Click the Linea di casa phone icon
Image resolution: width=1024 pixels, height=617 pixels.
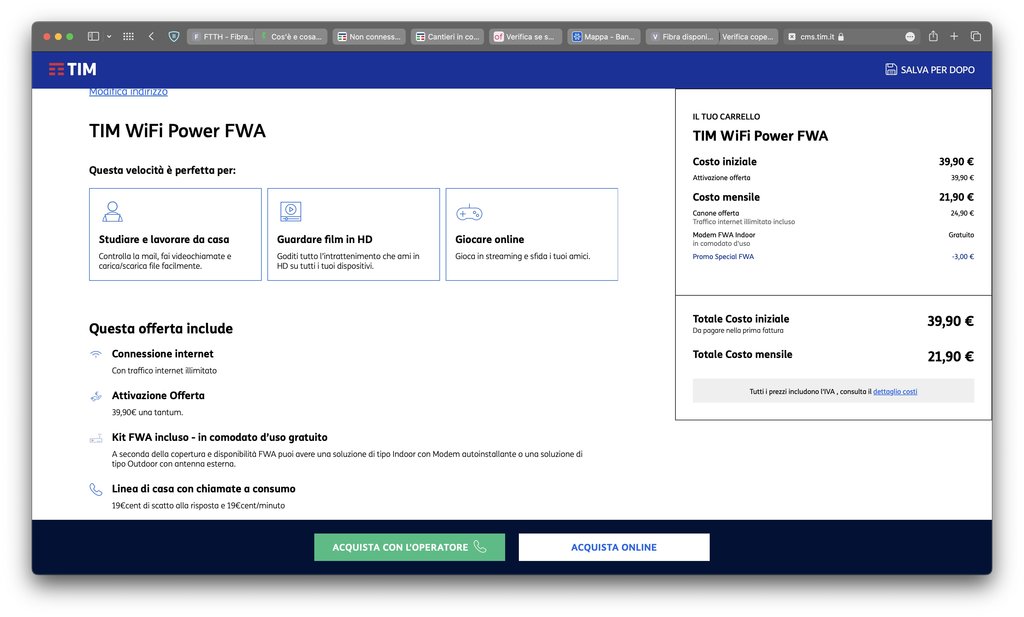tap(96, 489)
